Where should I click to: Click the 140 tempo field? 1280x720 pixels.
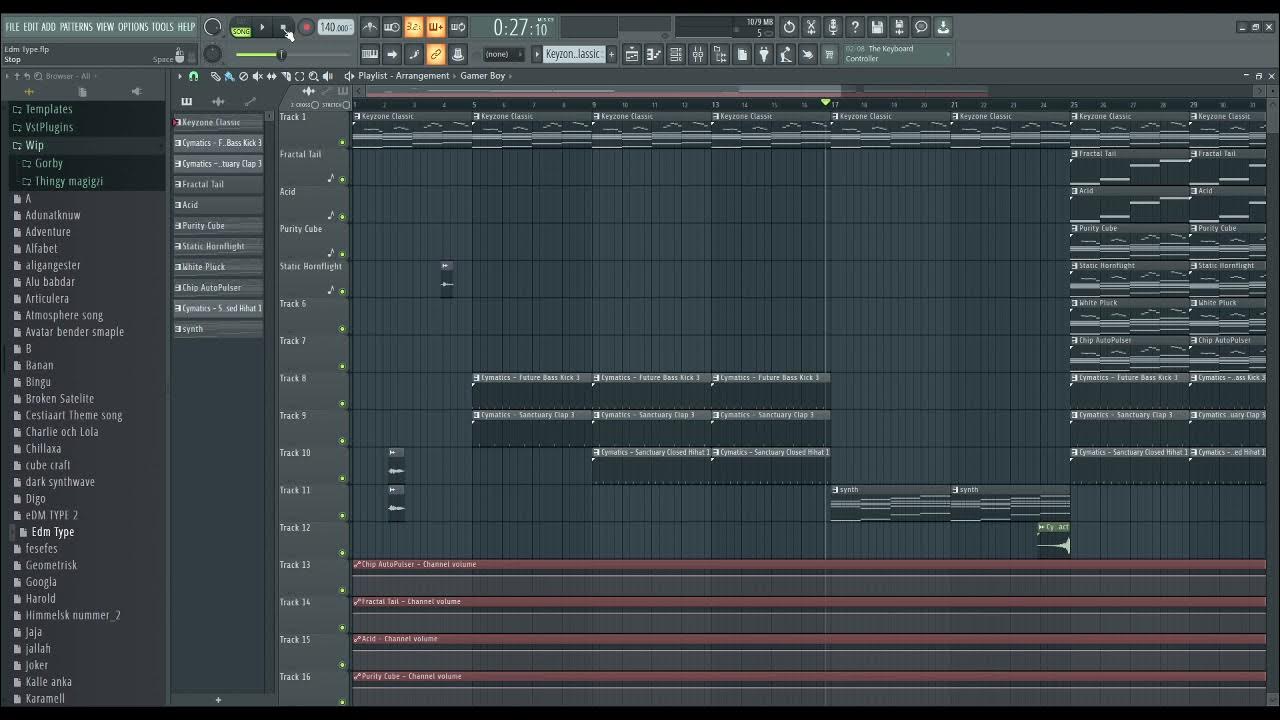336,28
